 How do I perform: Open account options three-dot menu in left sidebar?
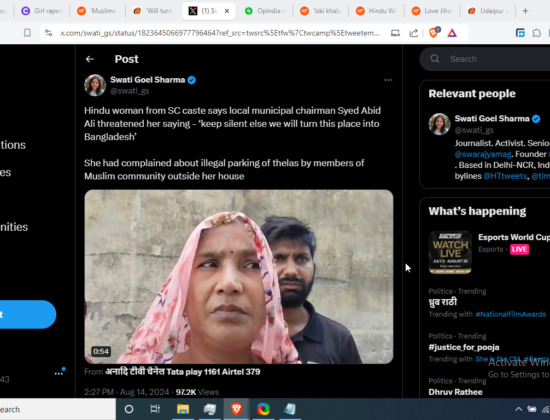59,373
